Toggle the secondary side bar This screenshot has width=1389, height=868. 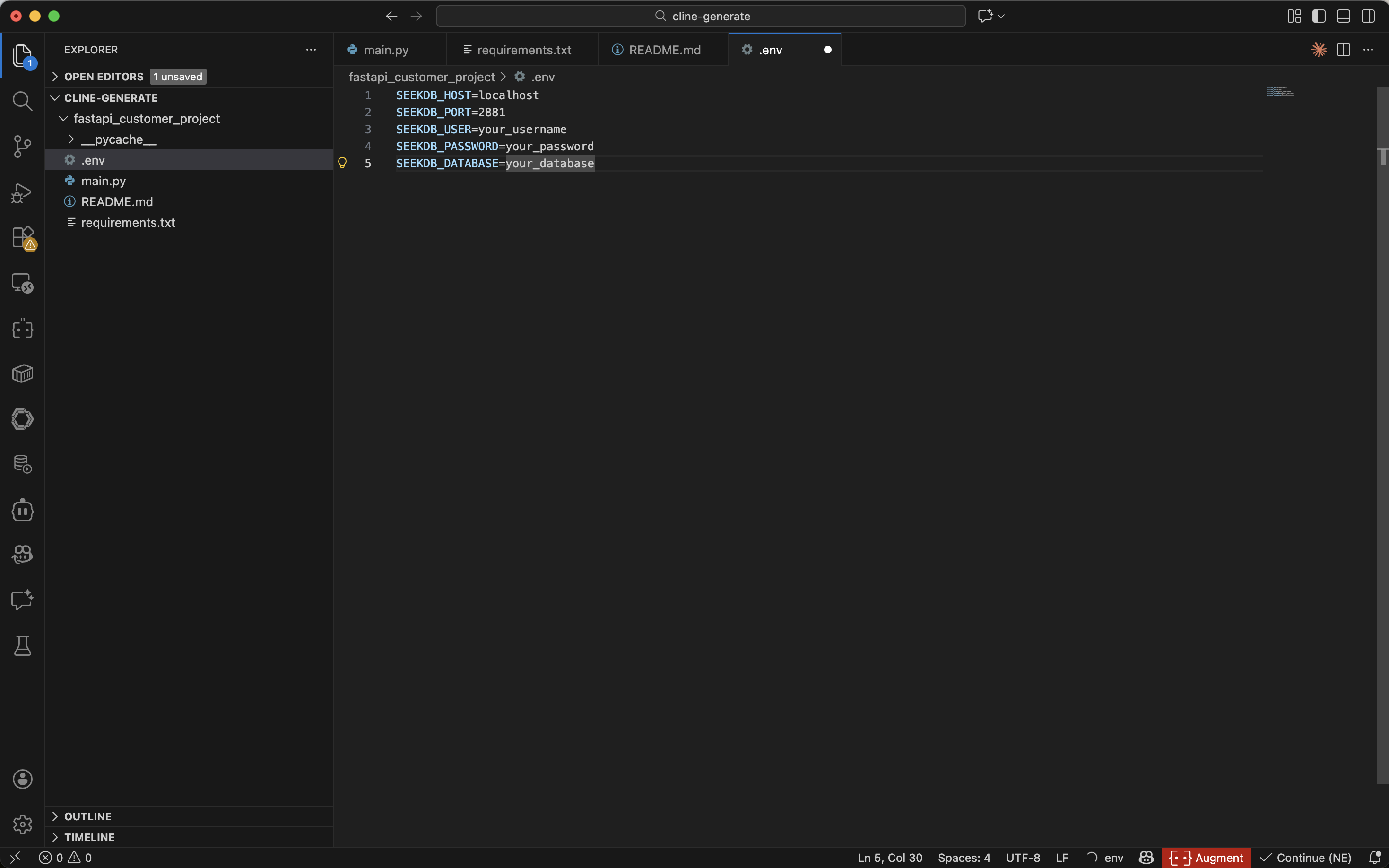coord(1368,16)
